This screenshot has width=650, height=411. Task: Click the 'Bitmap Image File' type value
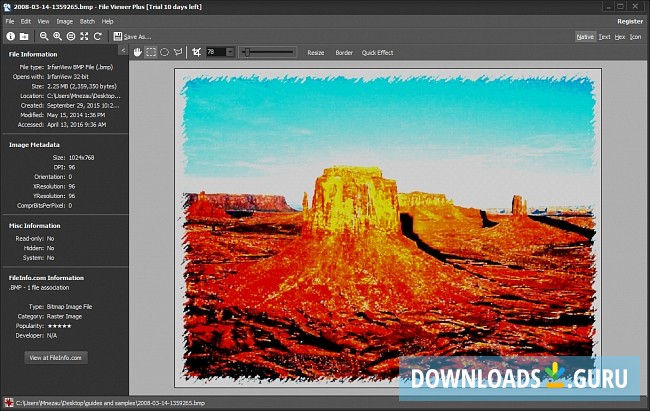[69, 307]
